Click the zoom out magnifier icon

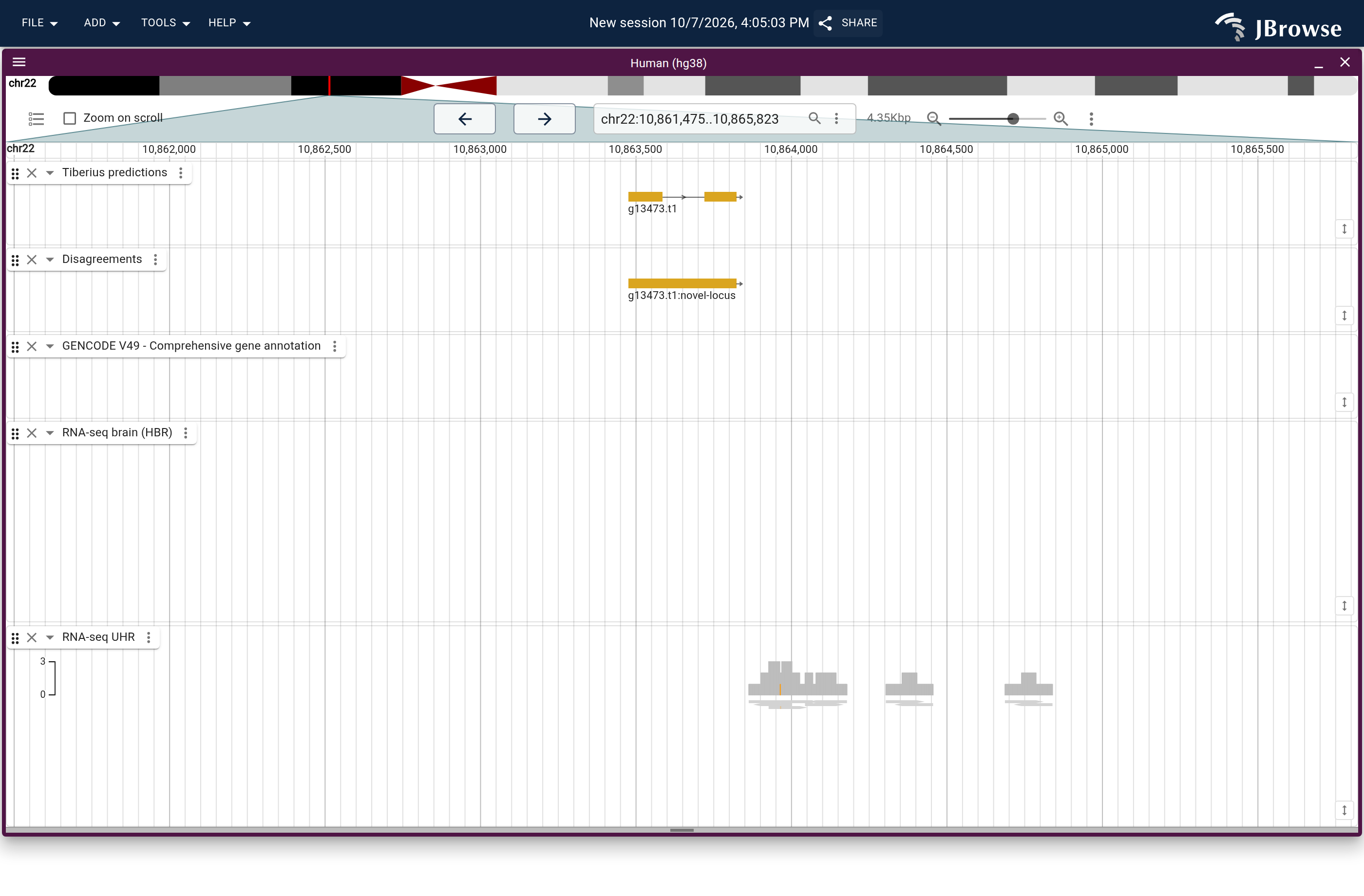(934, 119)
